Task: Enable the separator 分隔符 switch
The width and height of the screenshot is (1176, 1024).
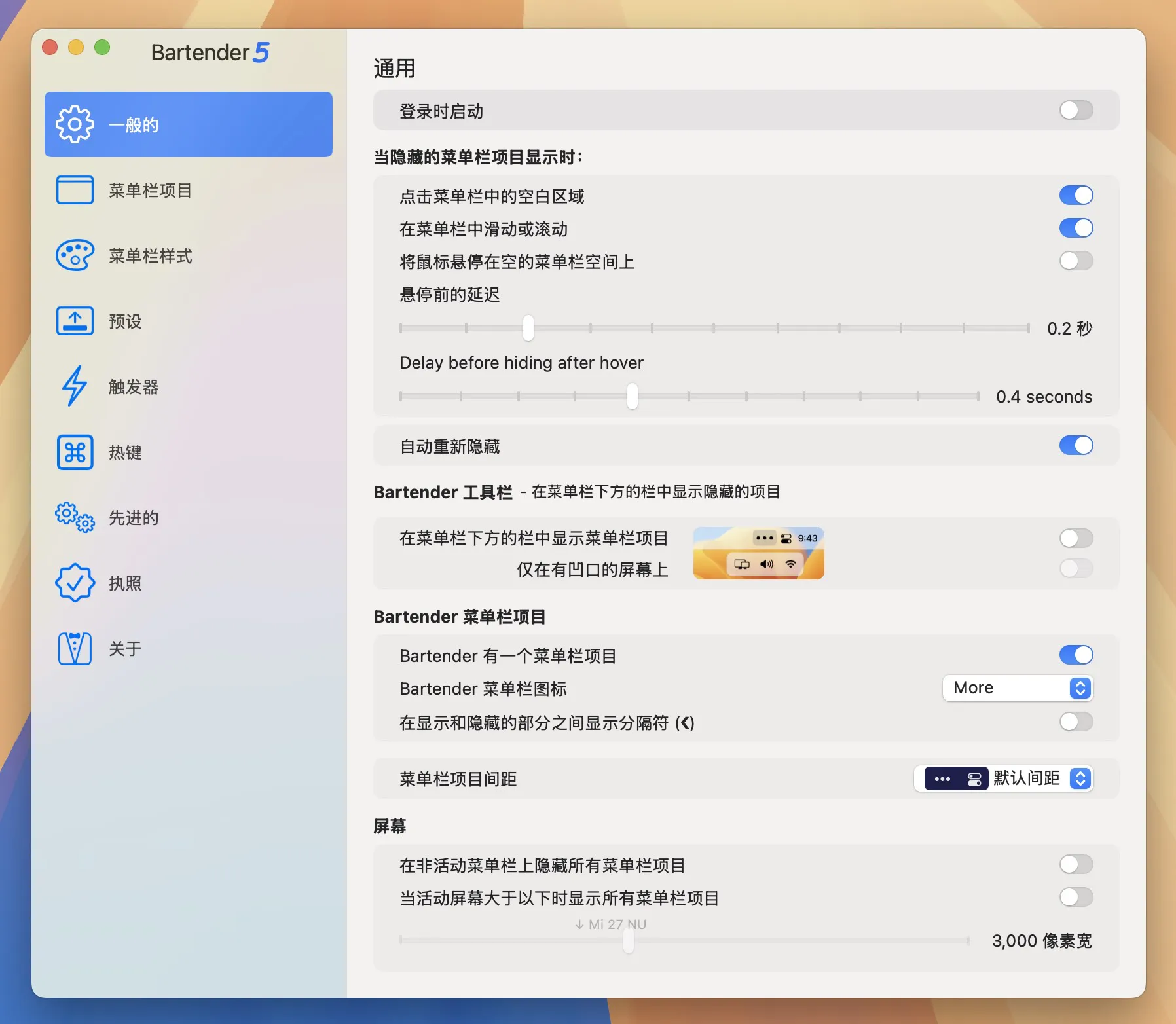Action: [x=1076, y=722]
